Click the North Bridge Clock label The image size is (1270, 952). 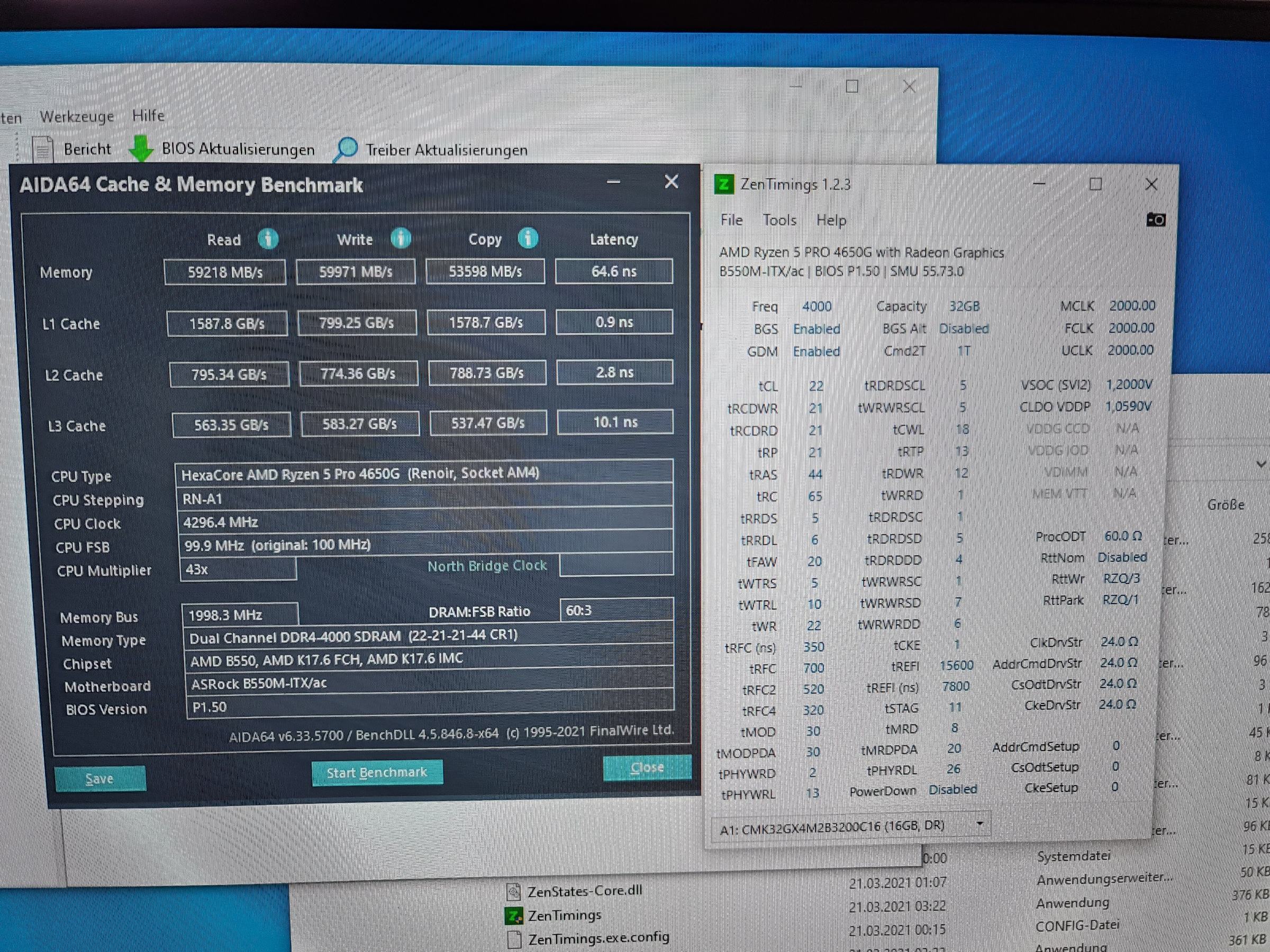[487, 566]
